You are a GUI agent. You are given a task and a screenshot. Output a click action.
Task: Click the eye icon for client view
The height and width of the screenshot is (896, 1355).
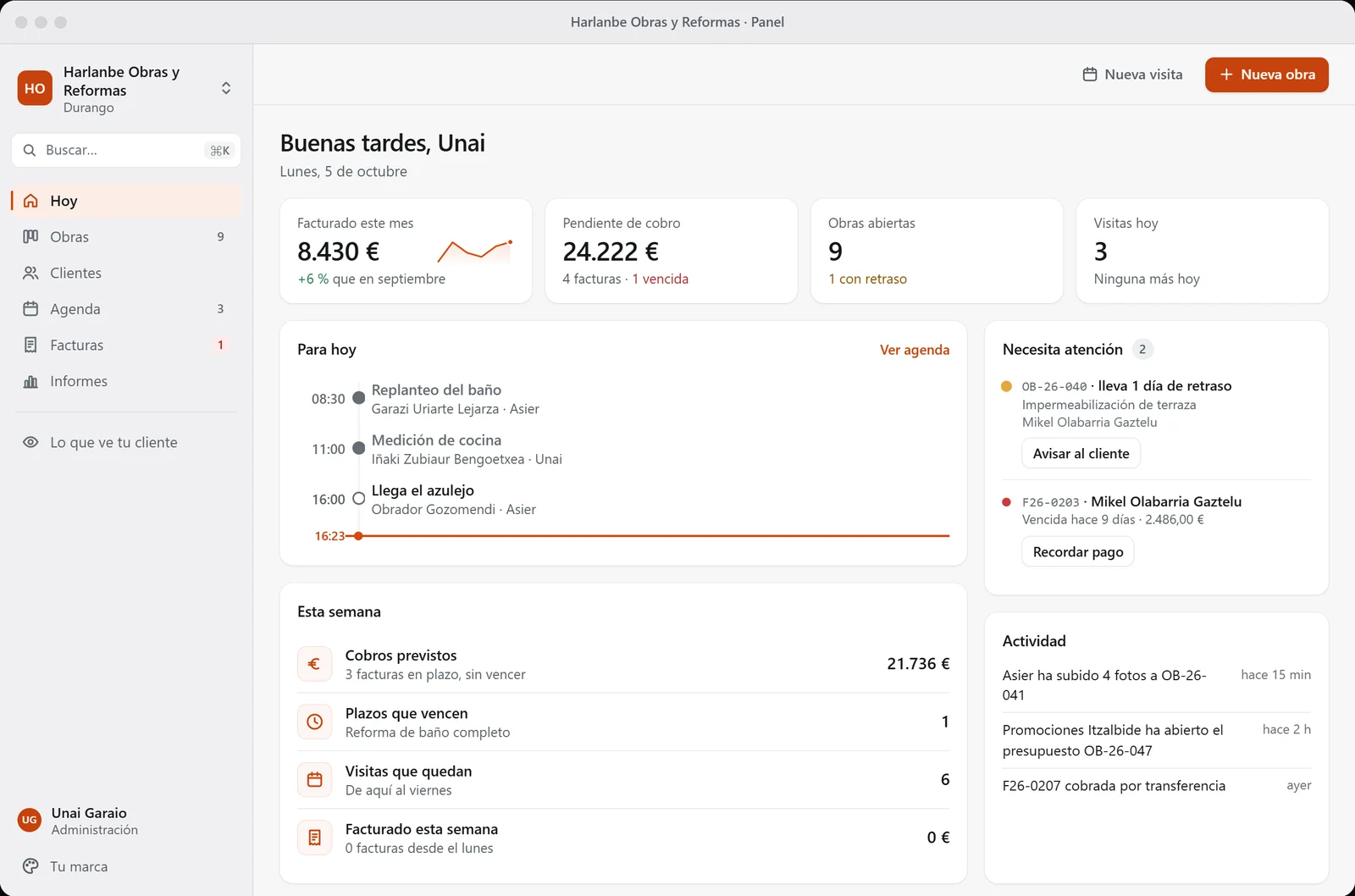pos(30,442)
